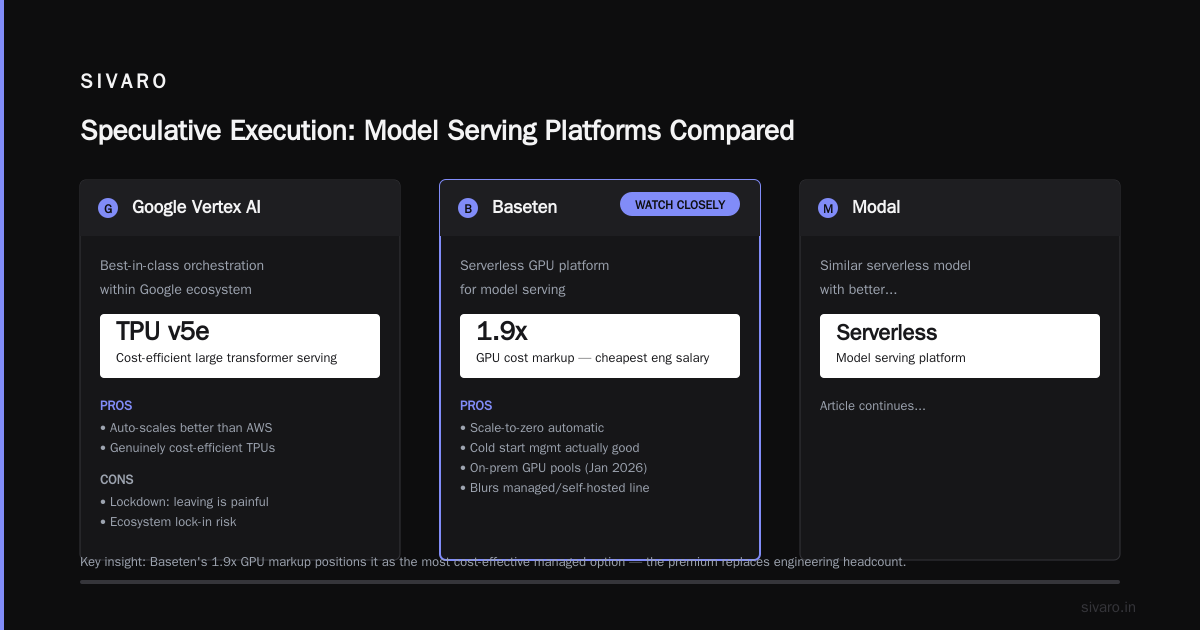Click 'Auto-scales better than AWS' bullet

(186, 428)
